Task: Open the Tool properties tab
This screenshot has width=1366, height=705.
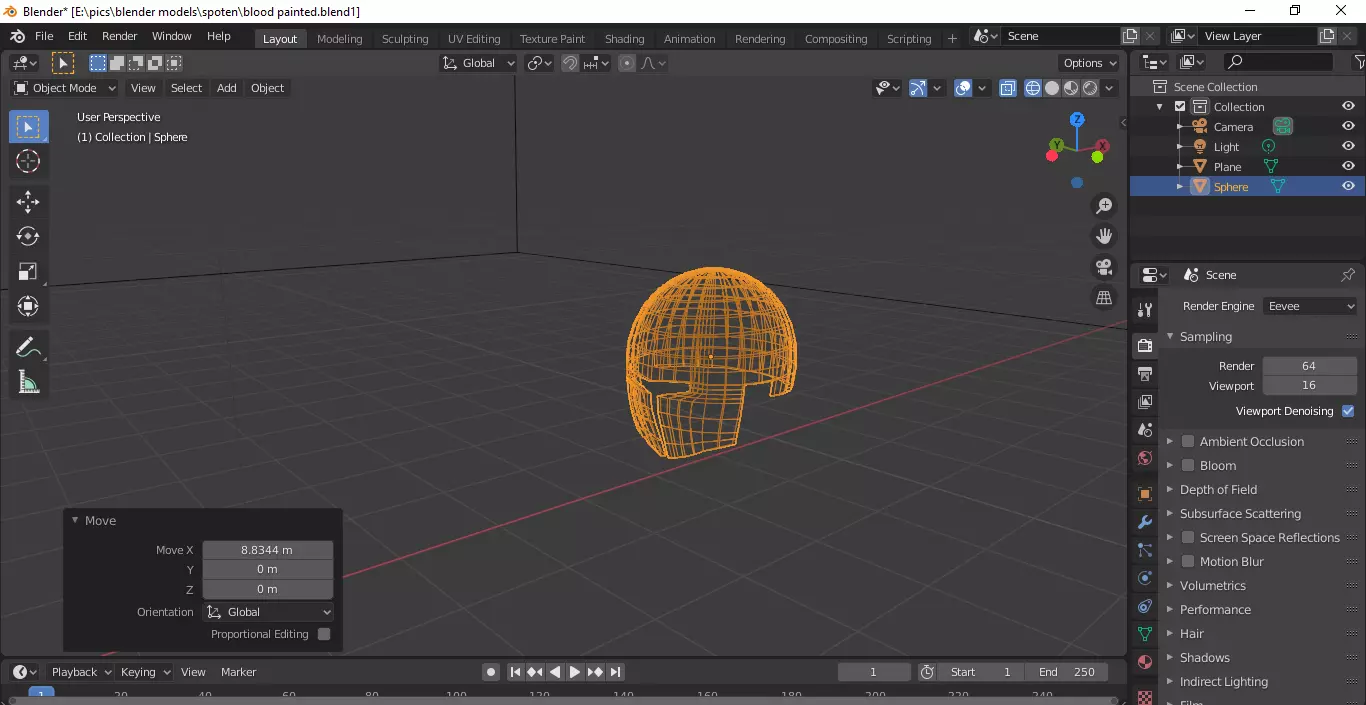Action: [1145, 310]
